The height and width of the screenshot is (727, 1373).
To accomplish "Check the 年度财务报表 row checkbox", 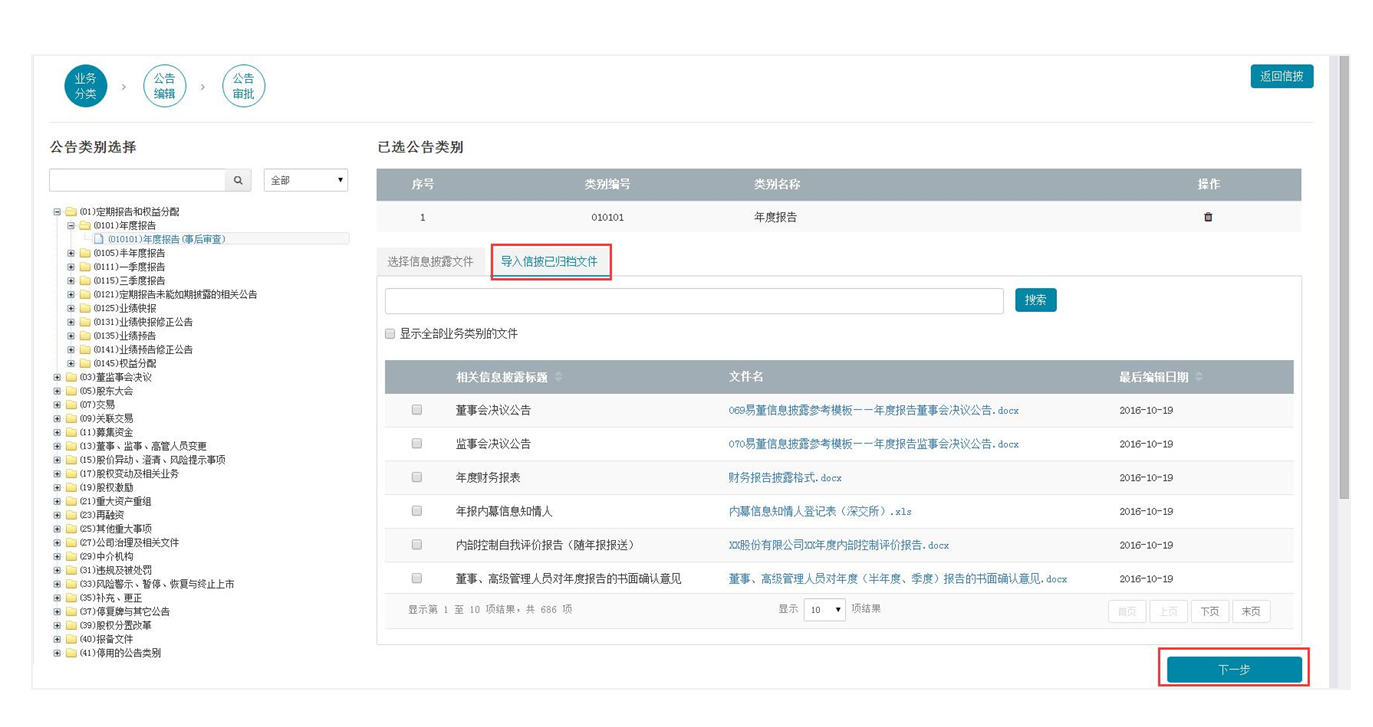I will [x=417, y=477].
